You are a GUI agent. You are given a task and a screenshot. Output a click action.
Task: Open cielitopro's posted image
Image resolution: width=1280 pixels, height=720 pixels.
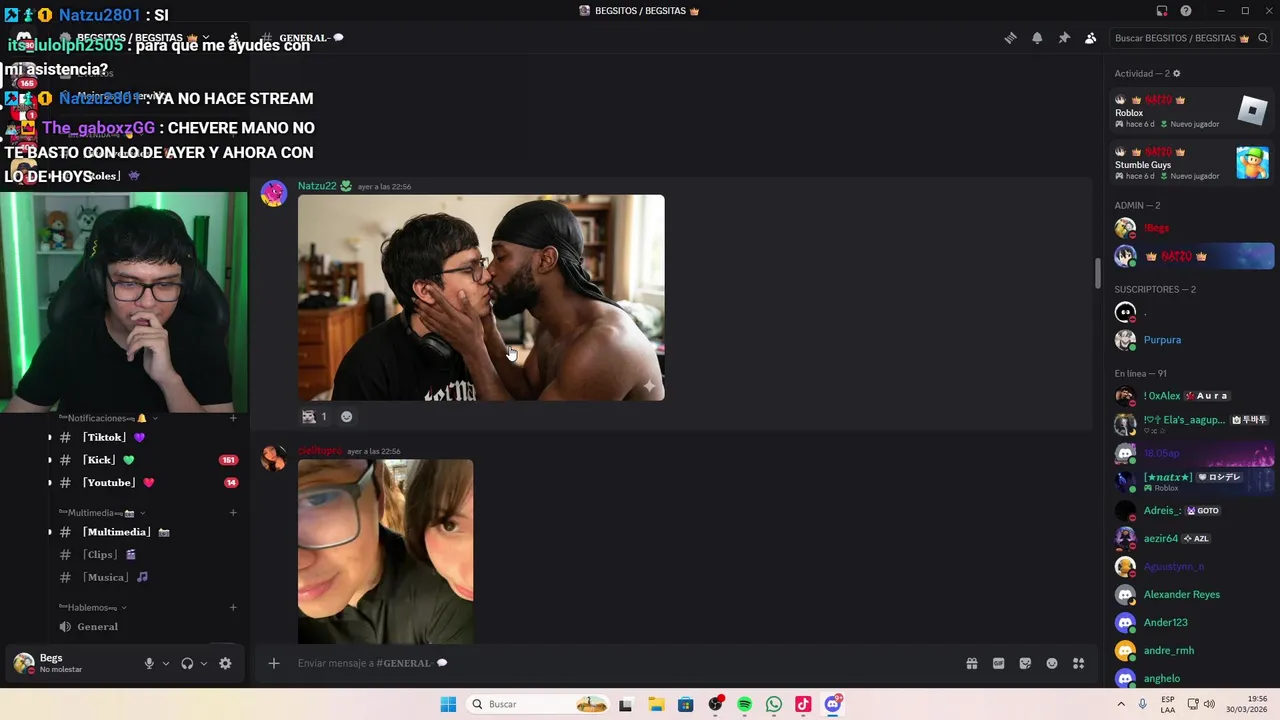386,552
